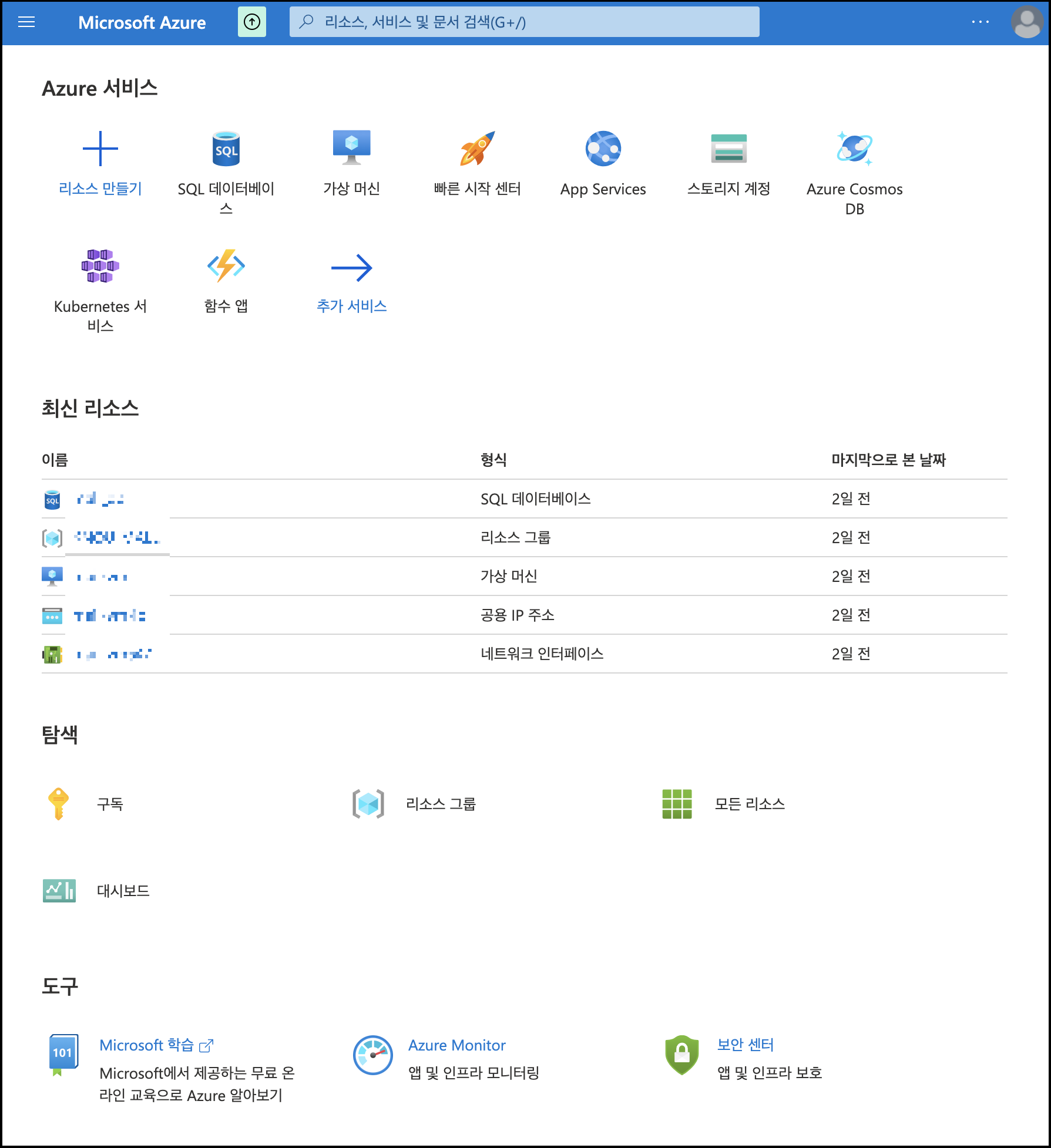This screenshot has height=1148, width=1051.
Task: Click the 구독 label under 탐색
Action: pyautogui.click(x=110, y=804)
